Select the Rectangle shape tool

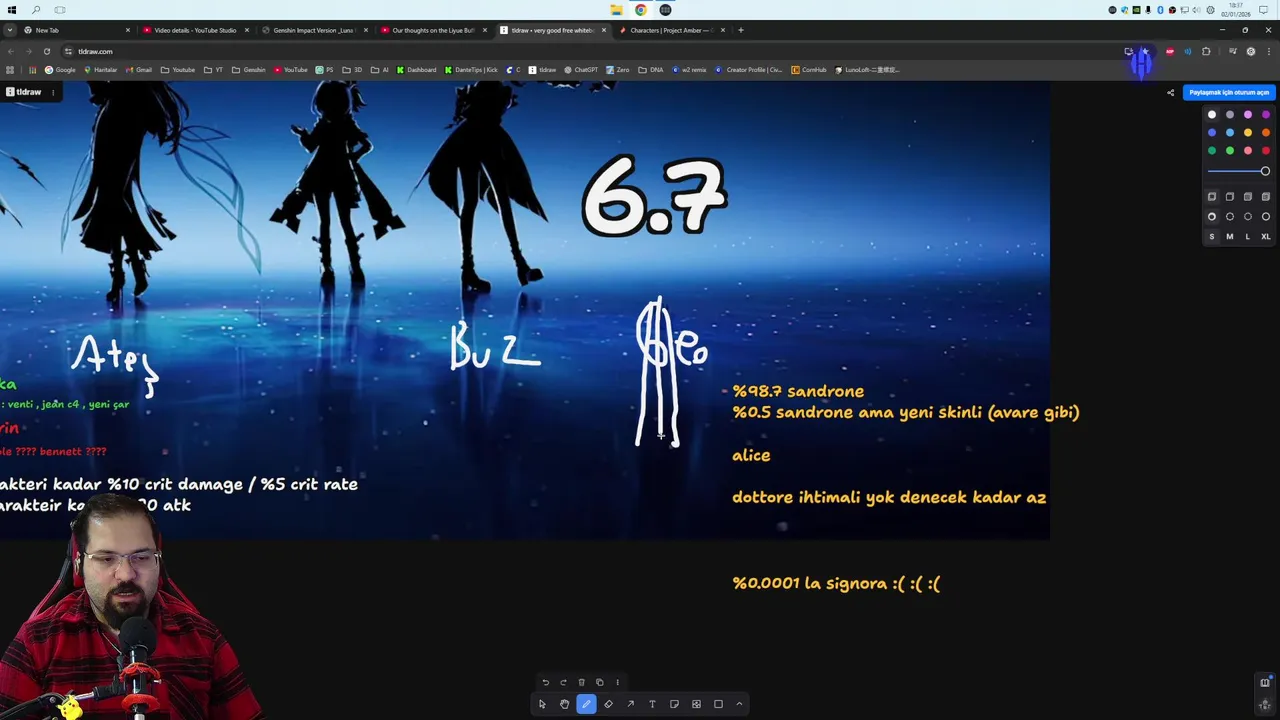click(718, 704)
